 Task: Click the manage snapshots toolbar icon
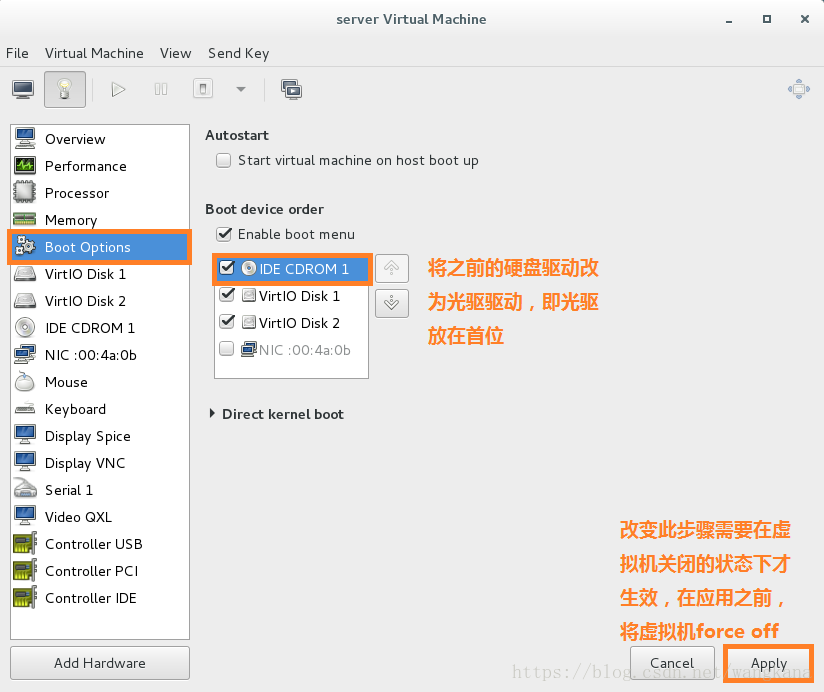click(x=291, y=89)
